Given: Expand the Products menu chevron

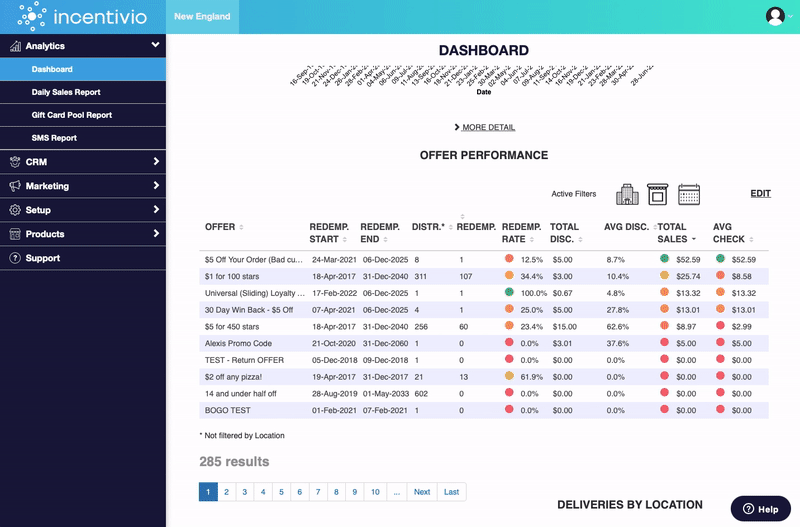Looking at the screenshot, I should click(x=155, y=234).
